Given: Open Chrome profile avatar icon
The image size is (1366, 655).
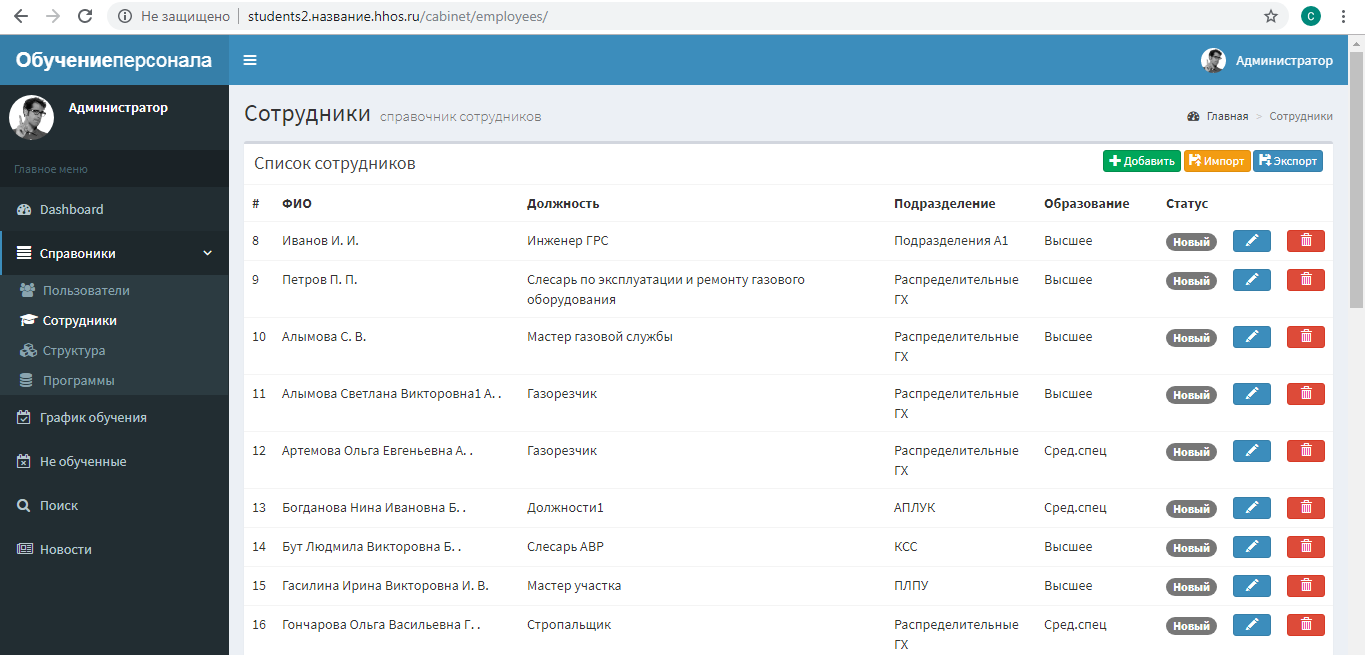Looking at the screenshot, I should click(1310, 16).
